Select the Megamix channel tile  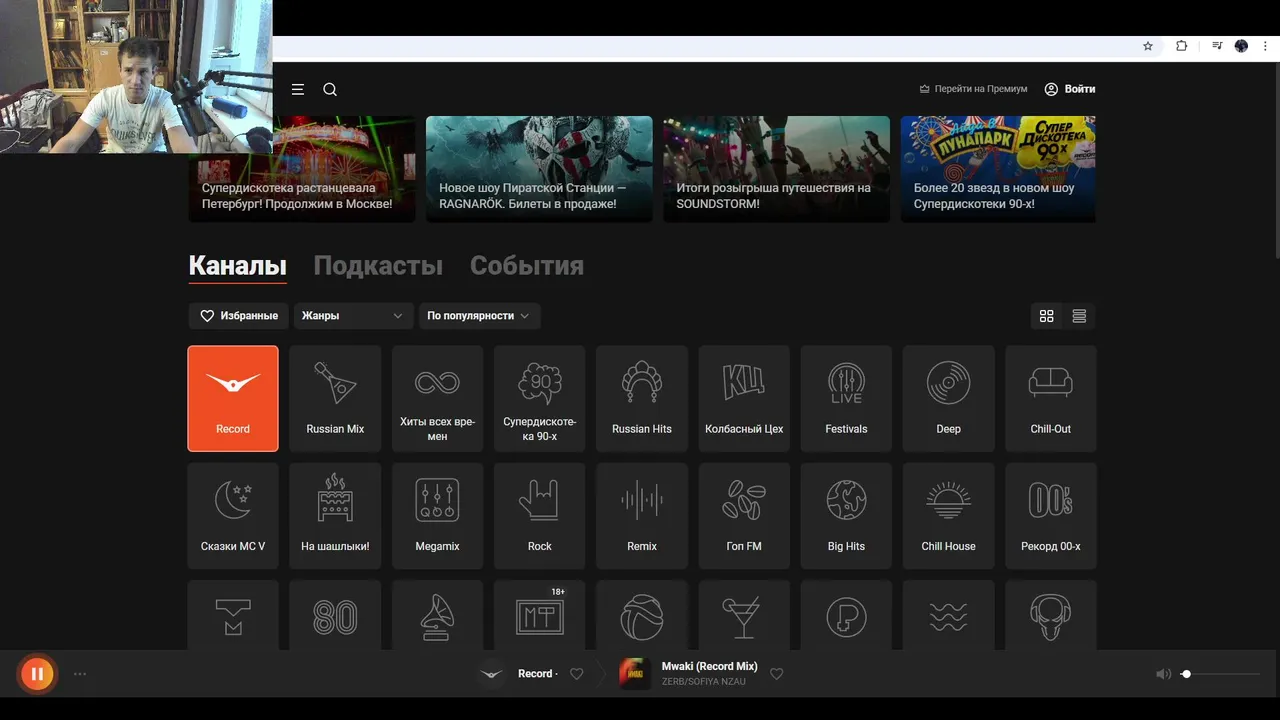(437, 516)
